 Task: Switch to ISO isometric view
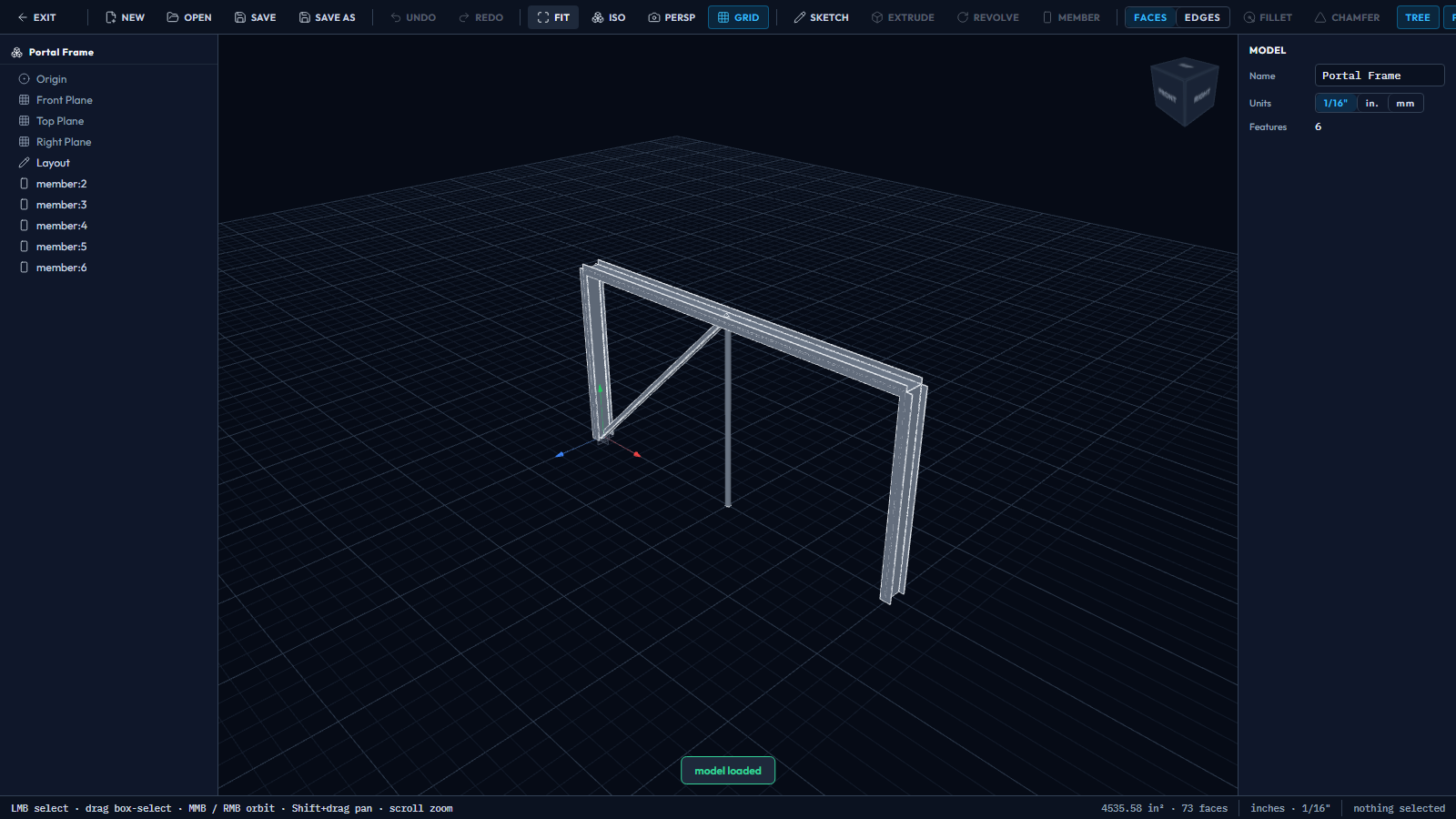609,17
